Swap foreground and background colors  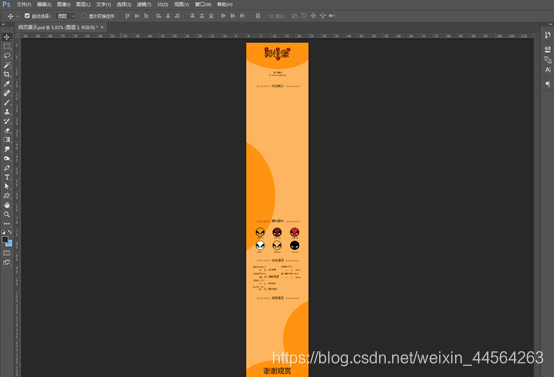10,232
